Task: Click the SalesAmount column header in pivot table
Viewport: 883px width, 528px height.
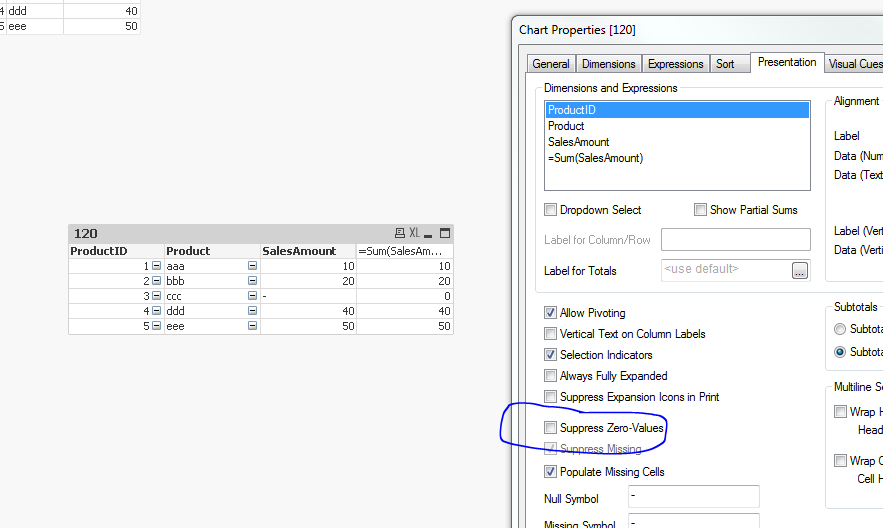Action: pos(299,251)
